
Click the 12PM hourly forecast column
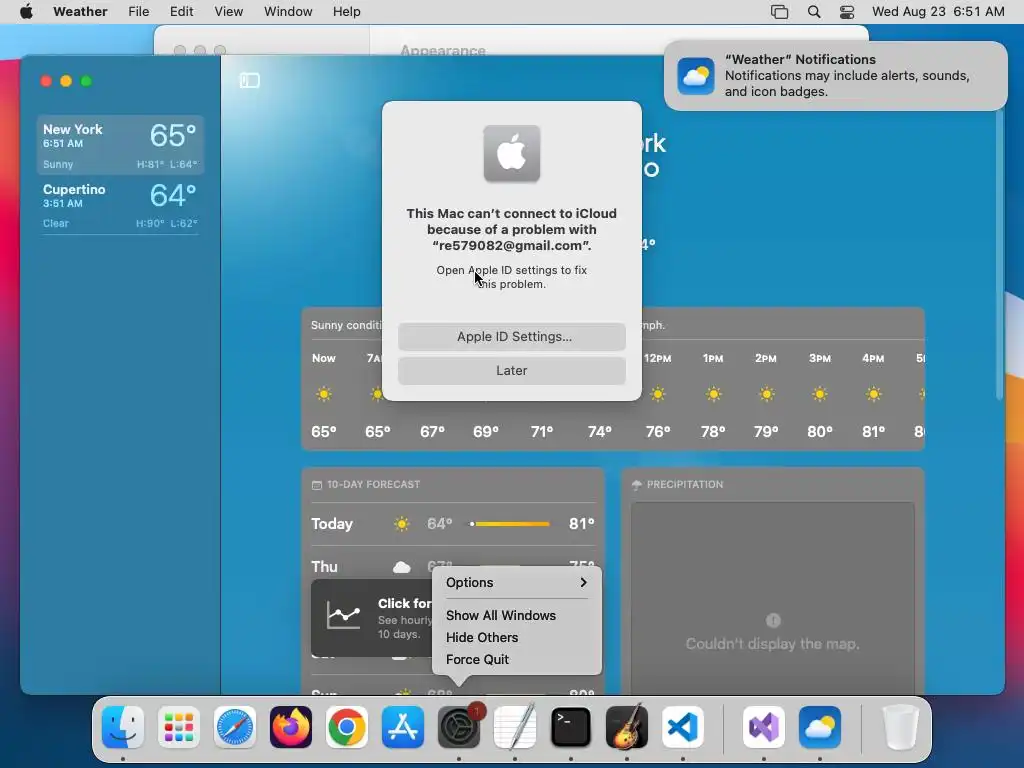(658, 394)
